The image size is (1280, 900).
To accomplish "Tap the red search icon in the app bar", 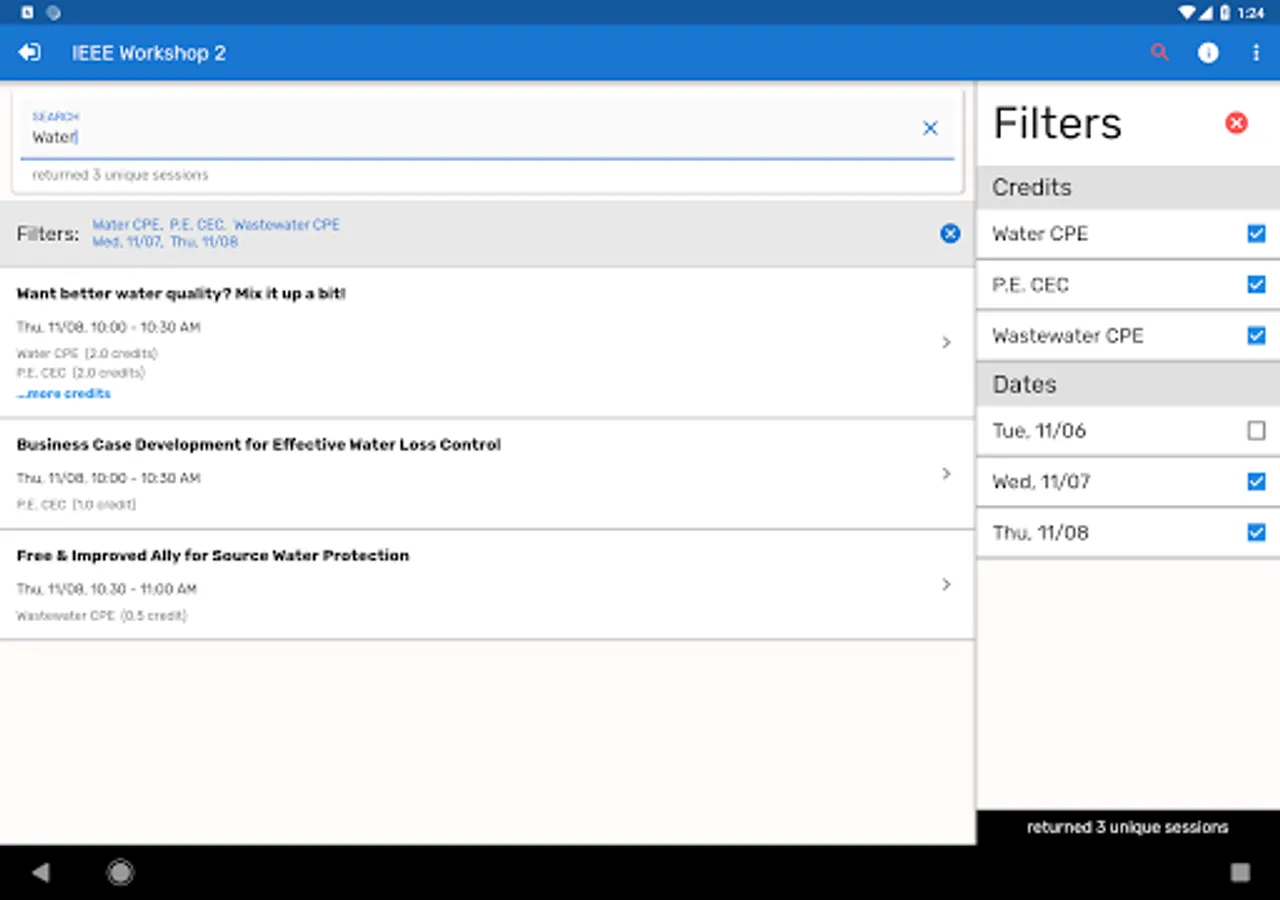I will 1160,53.
